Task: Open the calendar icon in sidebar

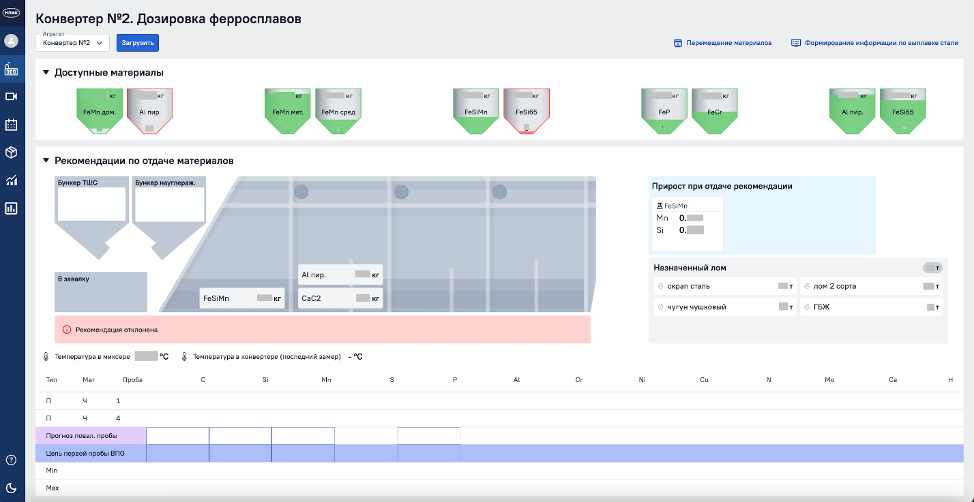Action: click(x=12, y=125)
